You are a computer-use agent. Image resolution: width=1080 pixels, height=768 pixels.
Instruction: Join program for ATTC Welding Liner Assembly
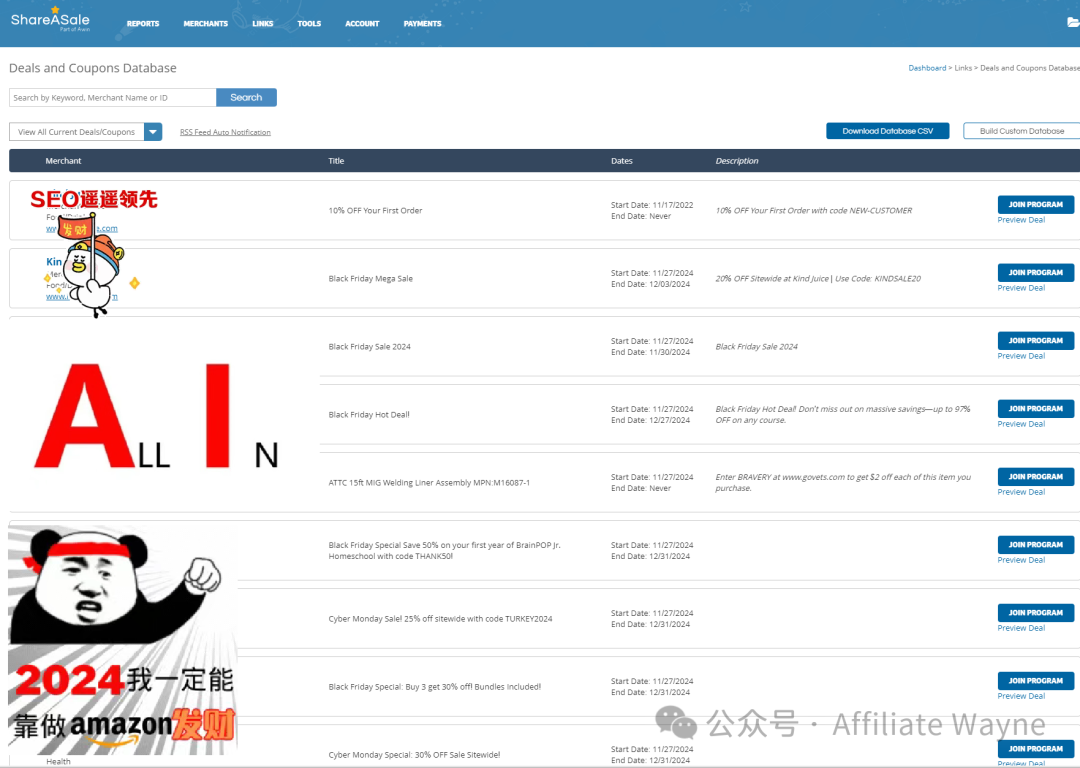1035,477
